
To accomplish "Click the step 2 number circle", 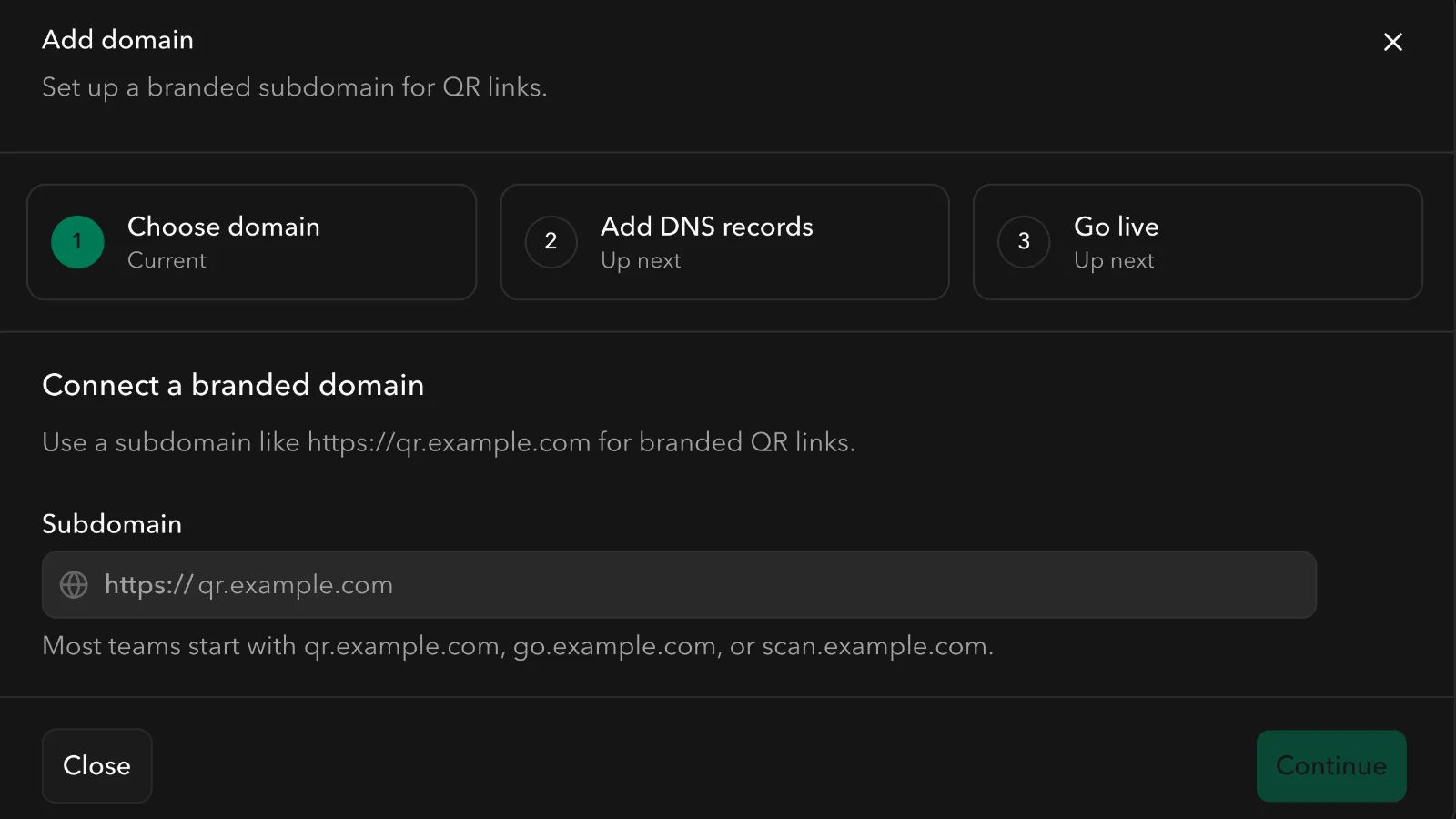I will pyautogui.click(x=551, y=242).
